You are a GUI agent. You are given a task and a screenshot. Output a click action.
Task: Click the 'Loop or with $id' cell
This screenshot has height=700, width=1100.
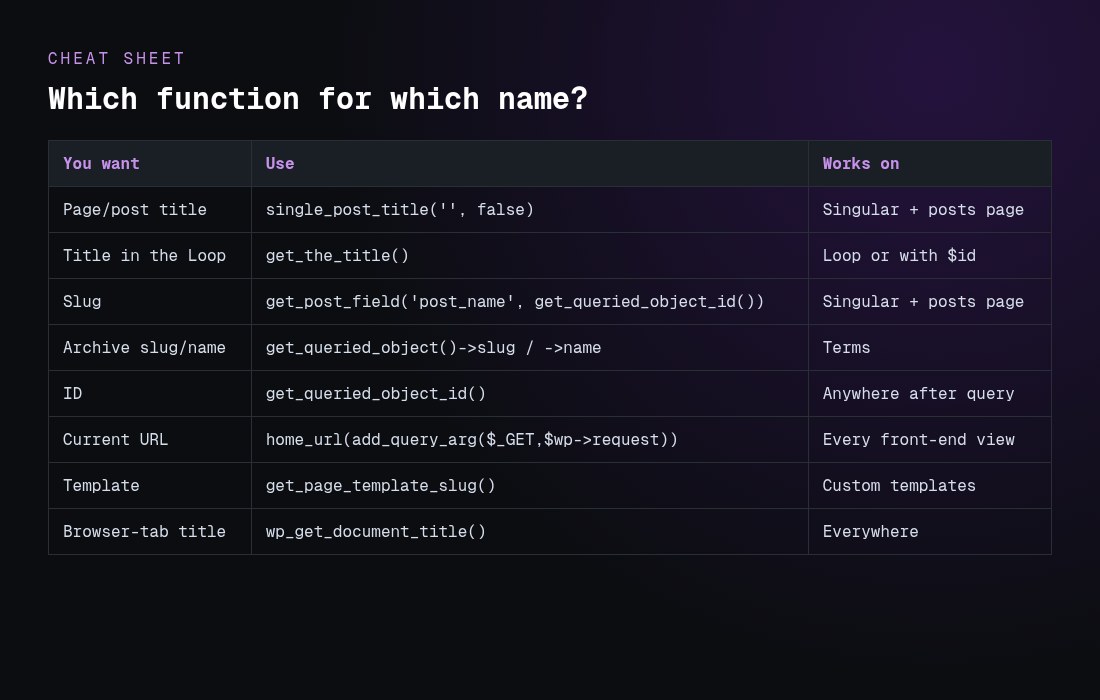[x=930, y=255]
